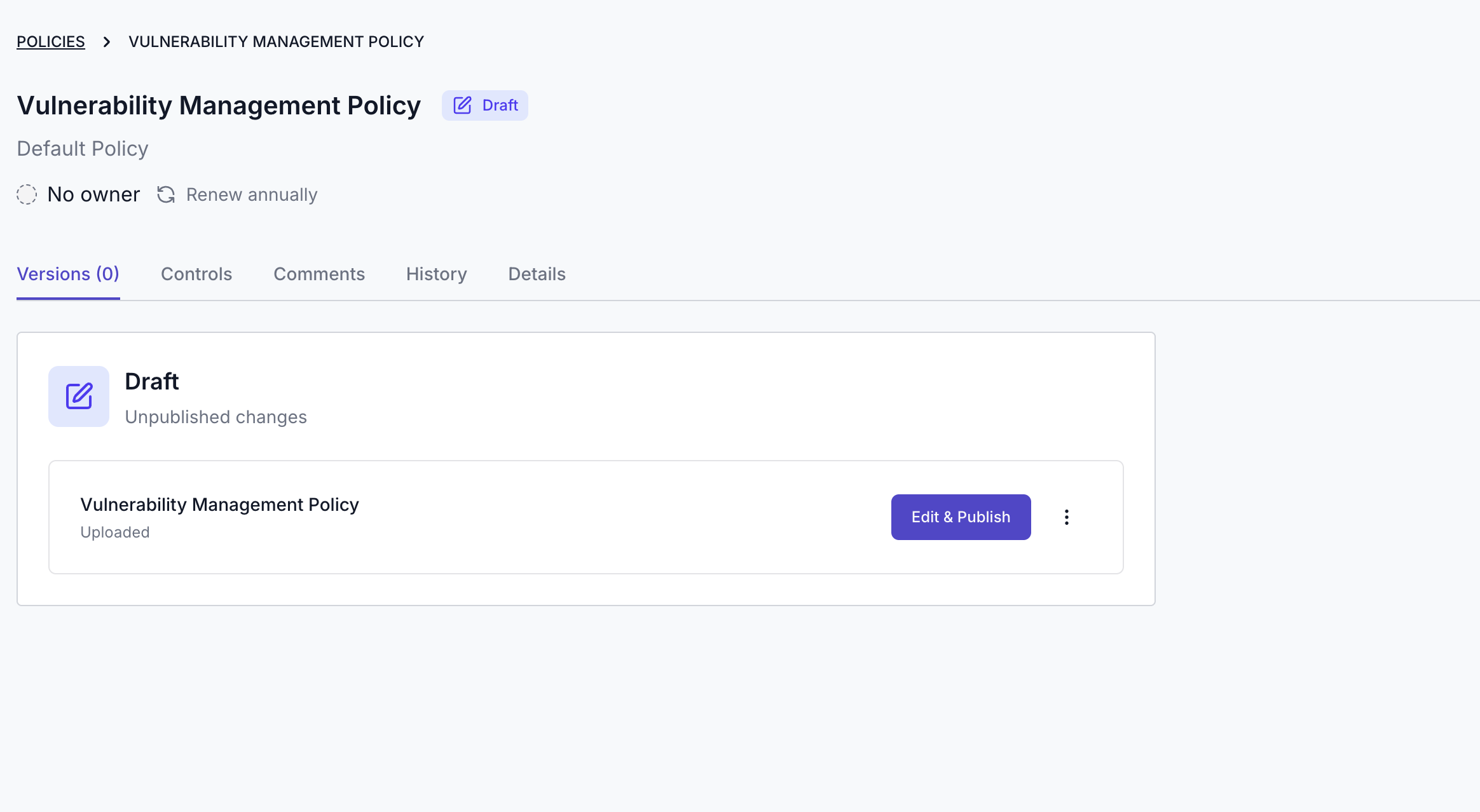Click the VULNERABILITY MANAGEMENT POLICY breadcrumb text
Screen dimensions: 1480x812
[276, 42]
